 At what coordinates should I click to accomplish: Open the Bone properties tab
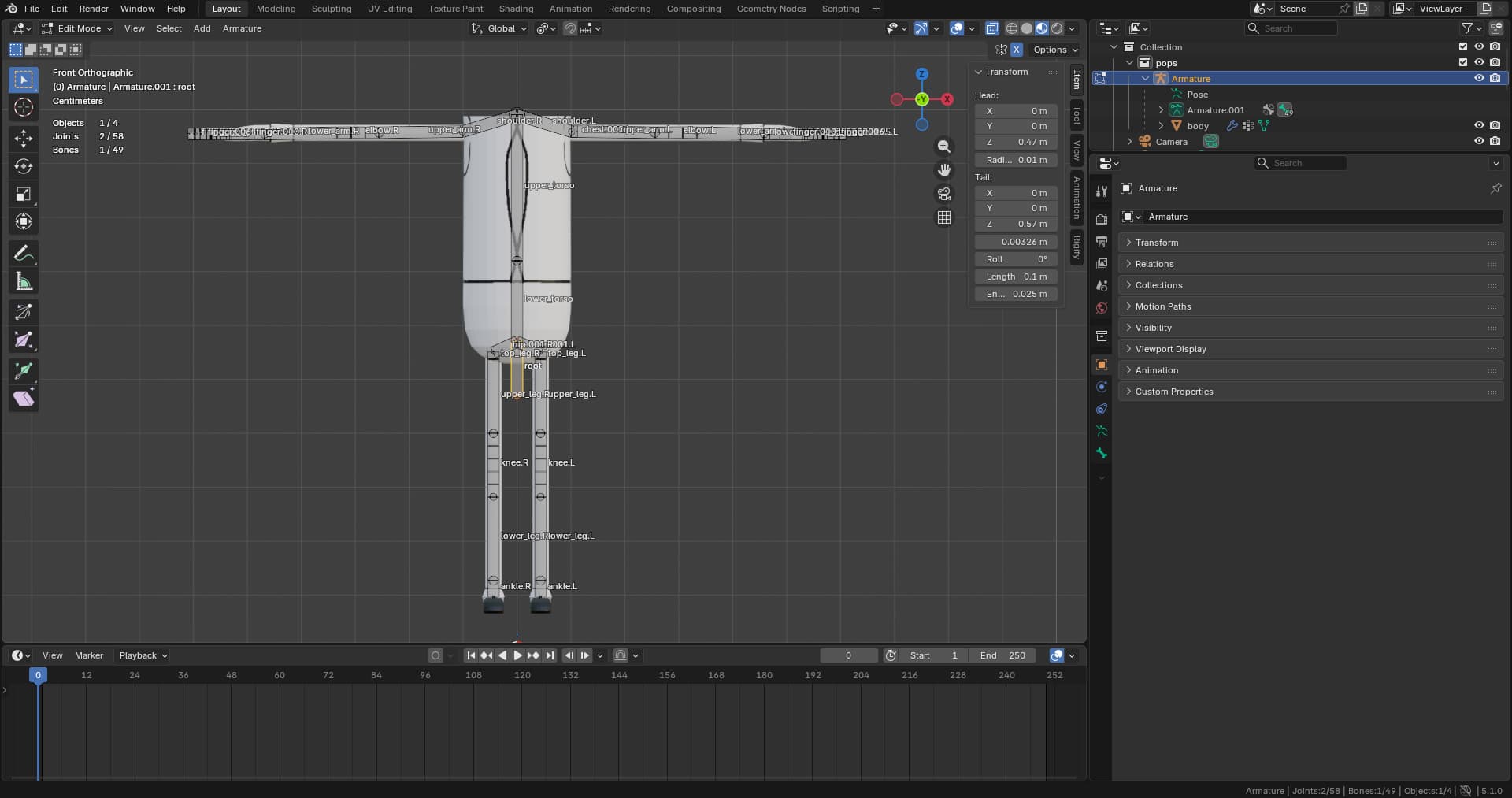click(1102, 454)
